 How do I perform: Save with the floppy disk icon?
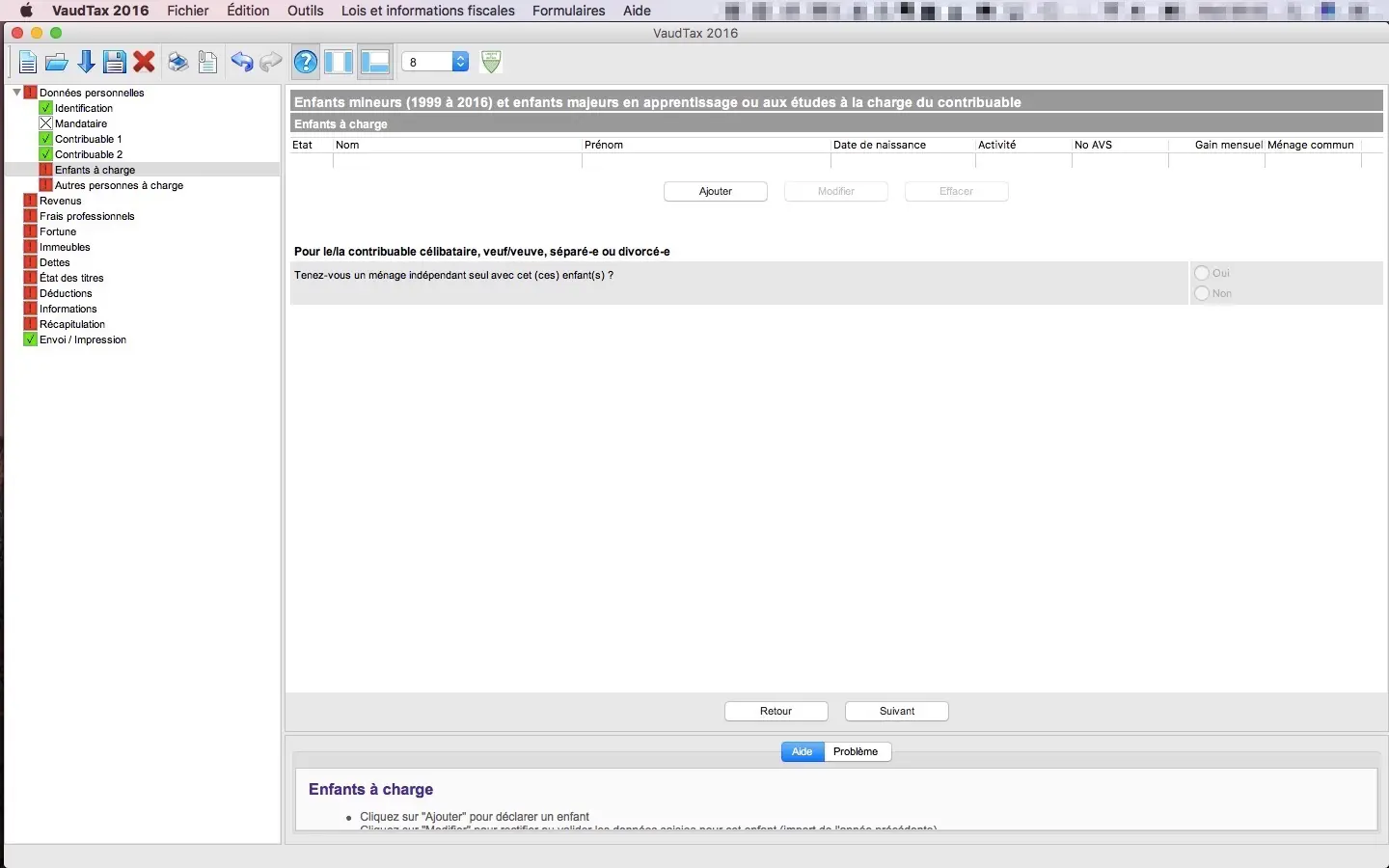(x=115, y=63)
